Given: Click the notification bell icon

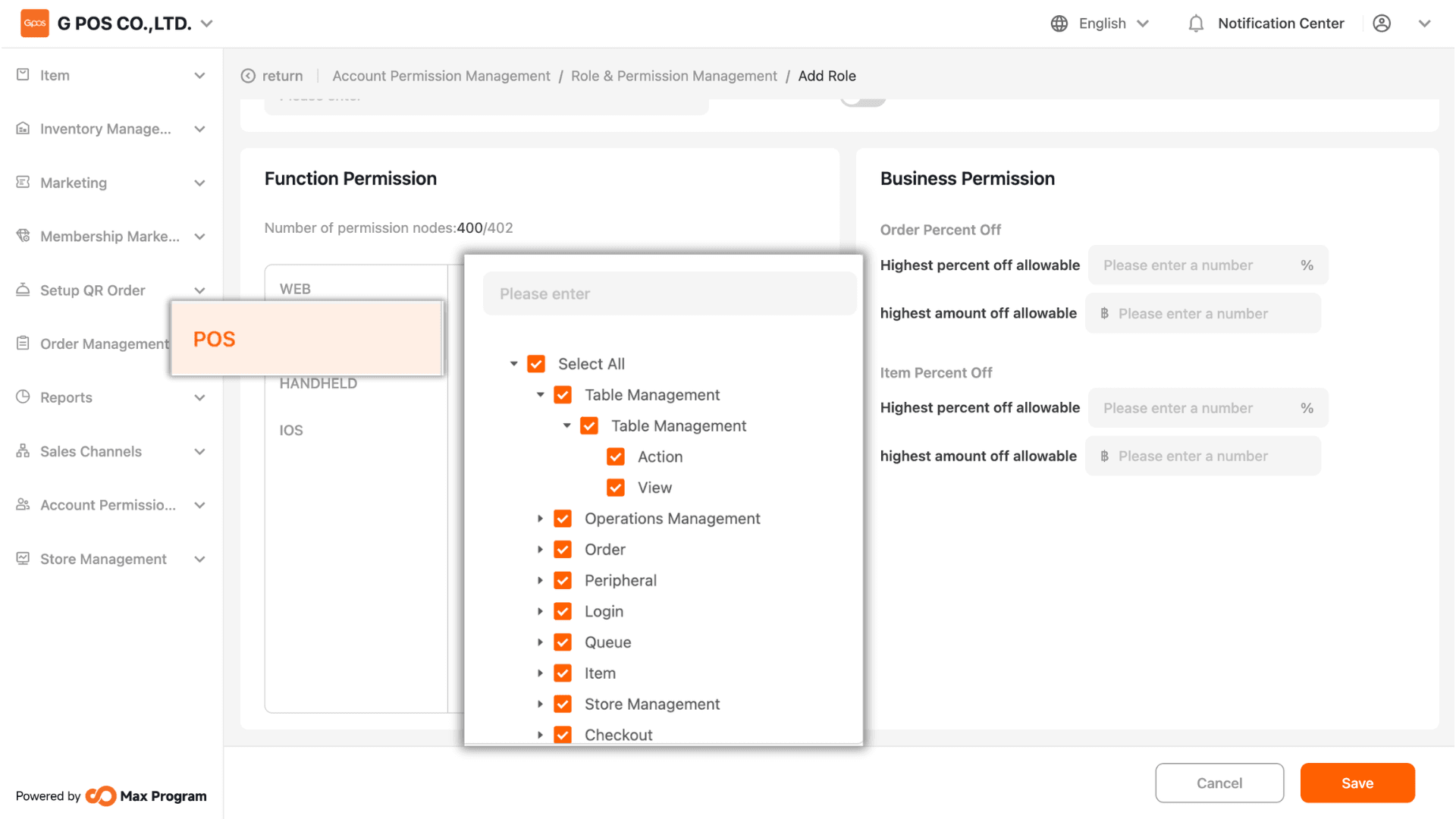Looking at the screenshot, I should coord(1196,24).
